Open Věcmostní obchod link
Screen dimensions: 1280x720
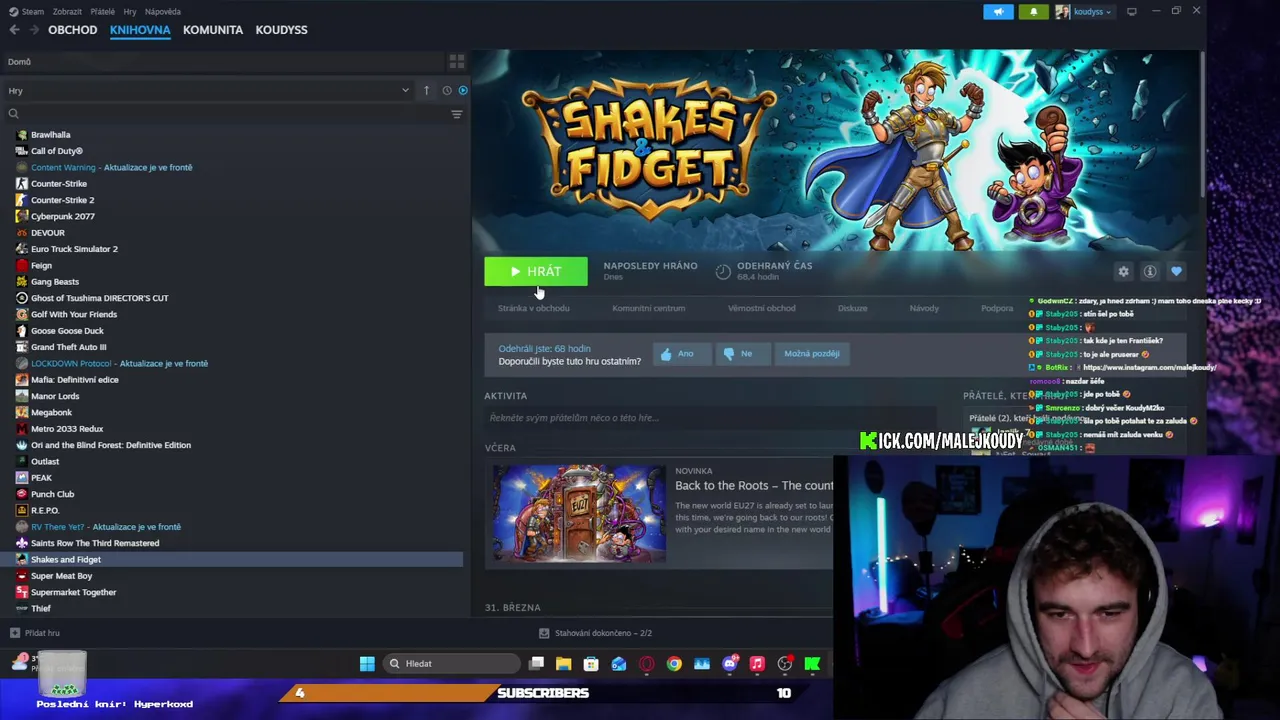click(762, 308)
